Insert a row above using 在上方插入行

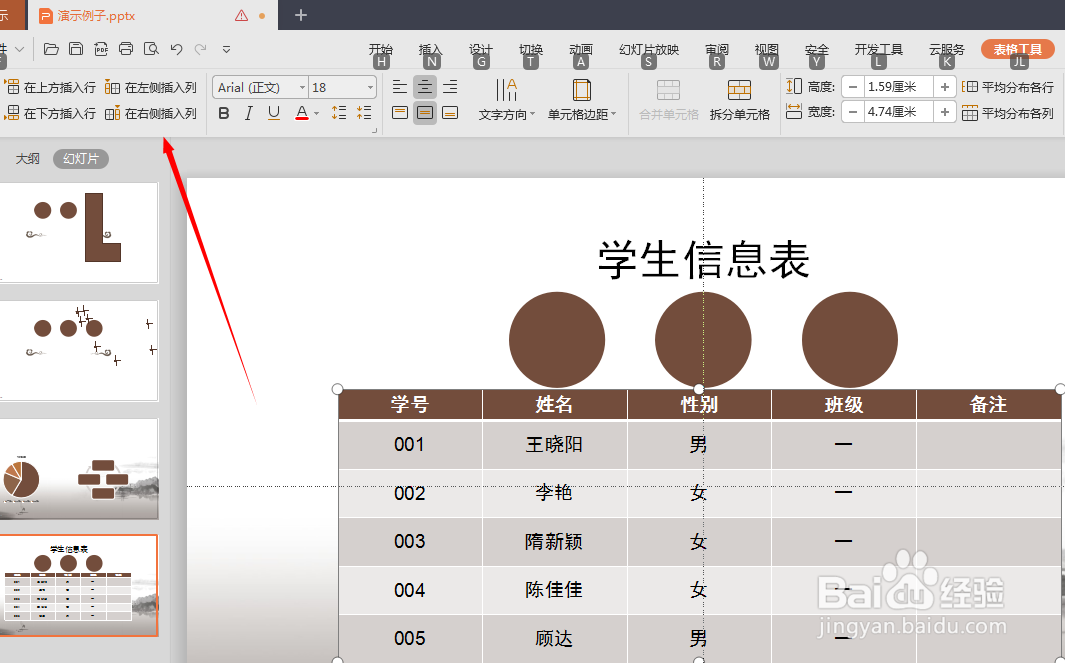point(48,87)
